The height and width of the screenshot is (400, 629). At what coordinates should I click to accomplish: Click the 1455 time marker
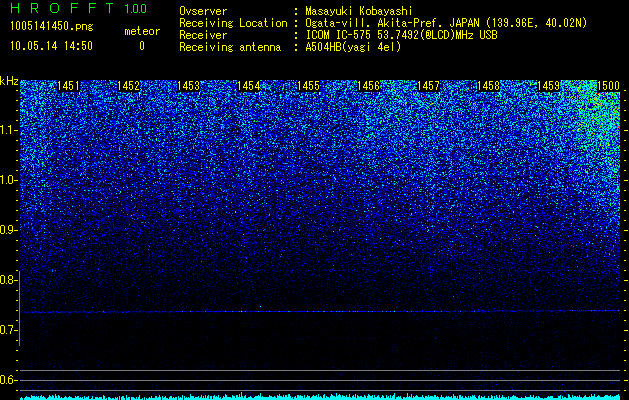(308, 85)
